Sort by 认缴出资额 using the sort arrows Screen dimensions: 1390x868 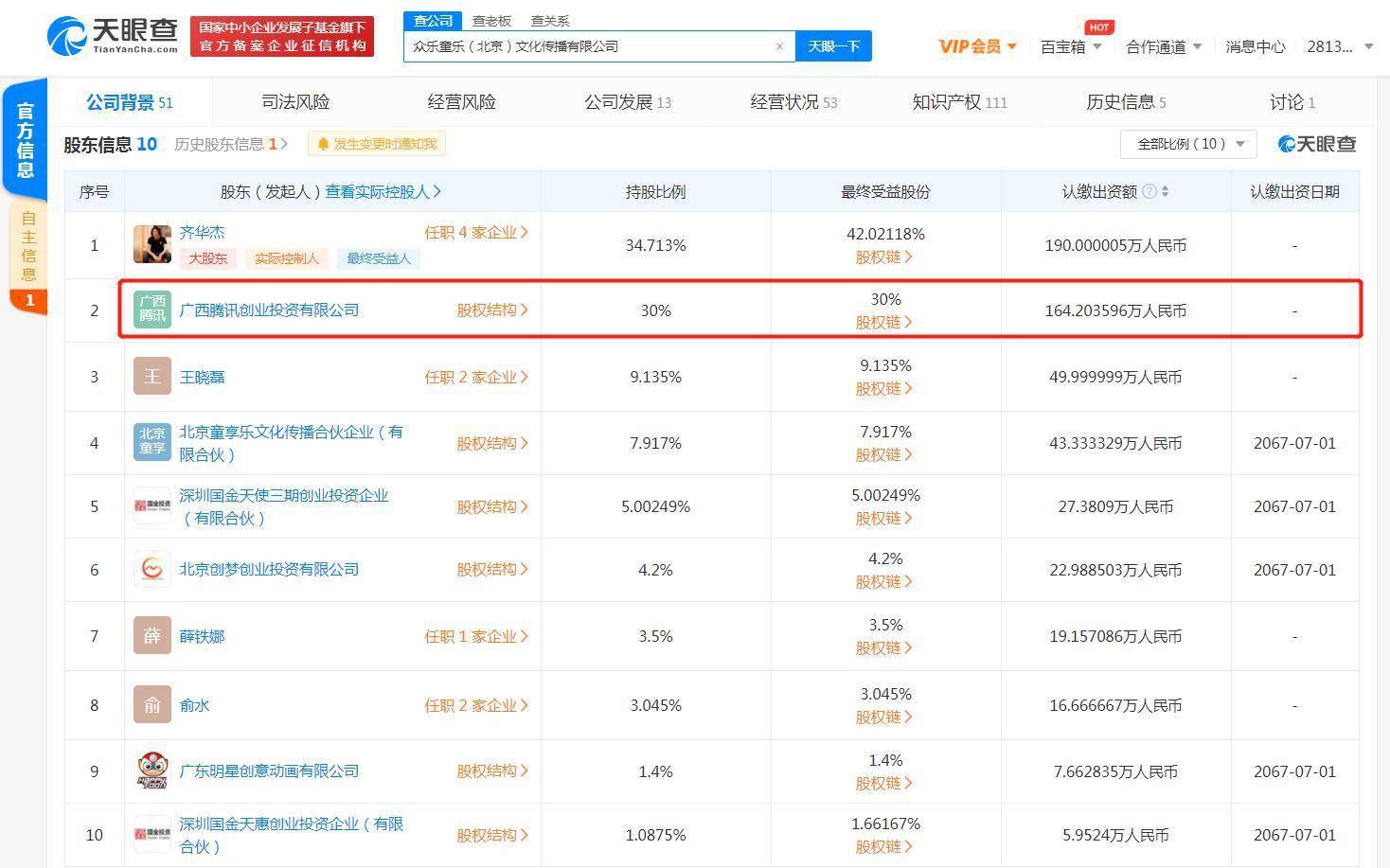coord(1165,191)
